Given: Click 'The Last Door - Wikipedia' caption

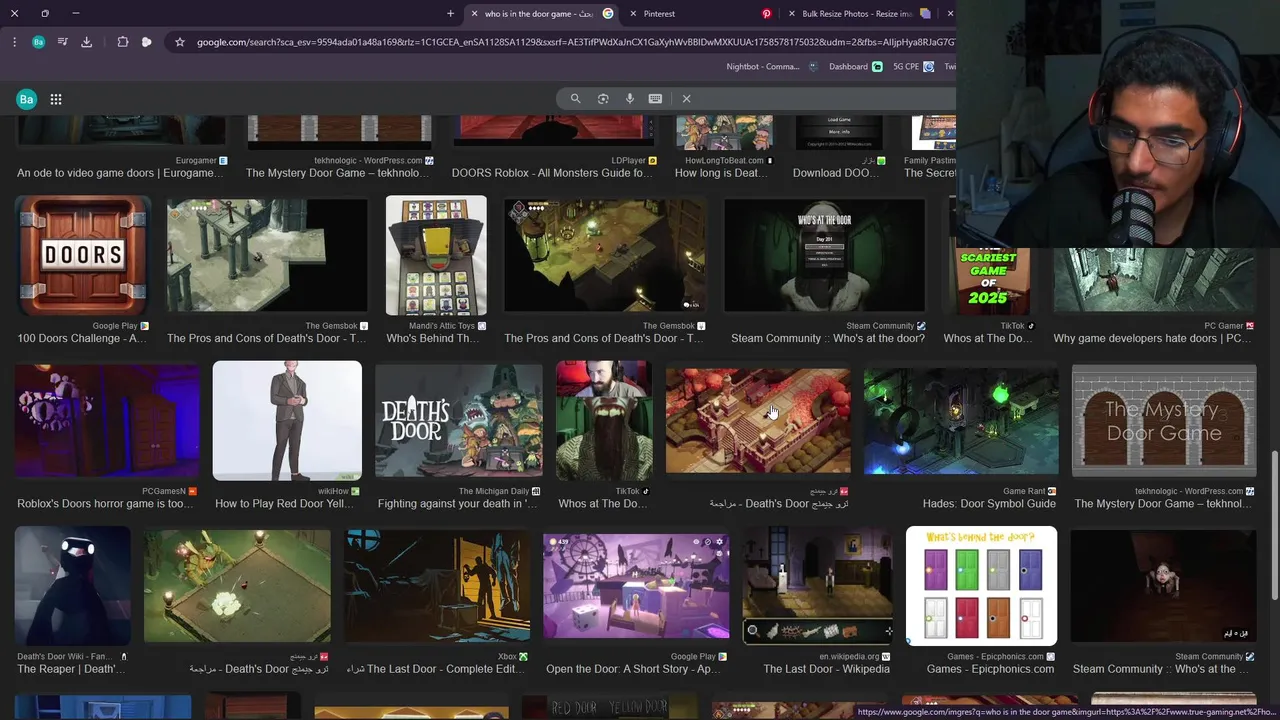Looking at the screenshot, I should 826,669.
